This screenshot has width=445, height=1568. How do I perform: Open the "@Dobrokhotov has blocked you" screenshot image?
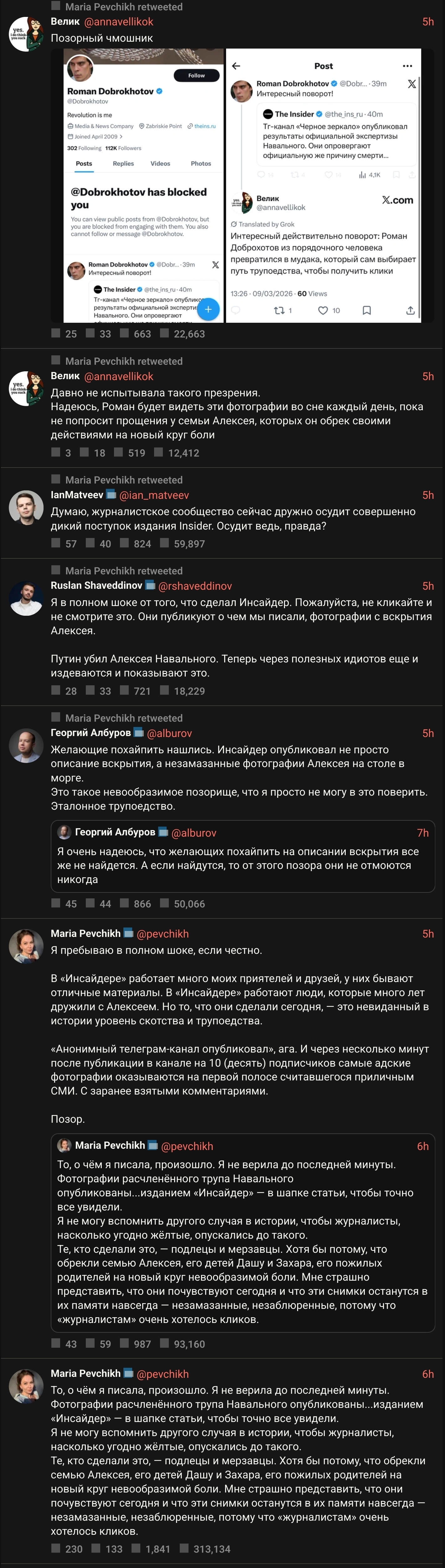click(143, 186)
